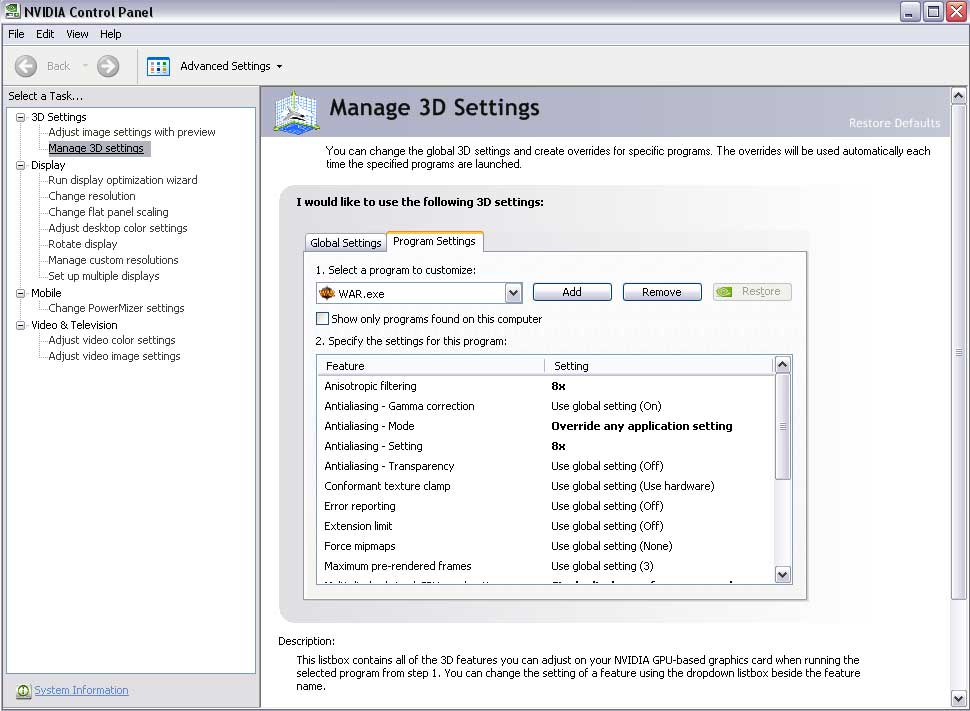The width and height of the screenshot is (970, 711).
Task: Click the Feature column header
Action: [431, 366]
